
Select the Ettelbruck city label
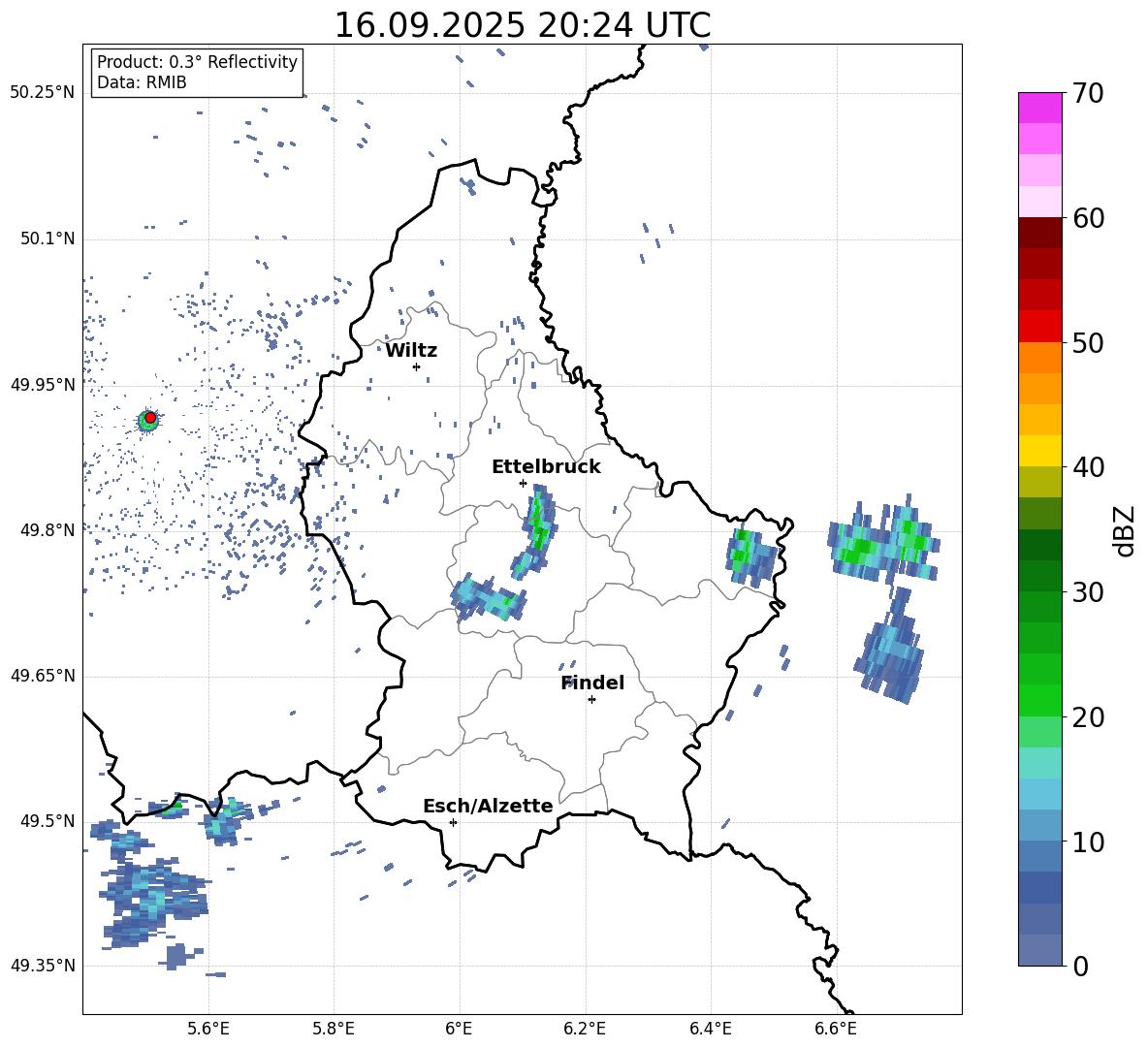point(546,467)
